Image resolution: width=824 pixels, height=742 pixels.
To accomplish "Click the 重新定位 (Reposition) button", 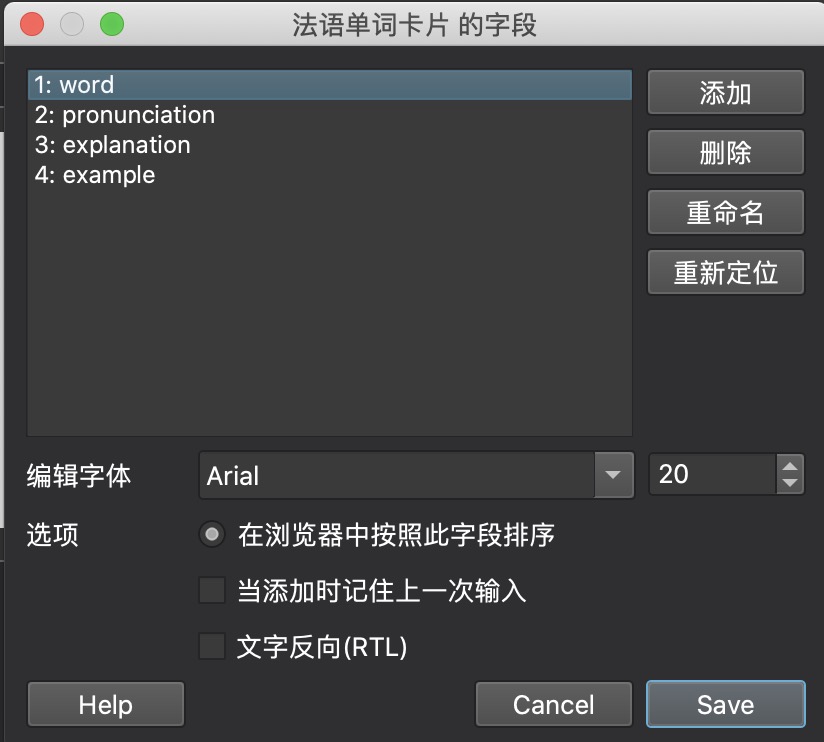I will click(725, 272).
